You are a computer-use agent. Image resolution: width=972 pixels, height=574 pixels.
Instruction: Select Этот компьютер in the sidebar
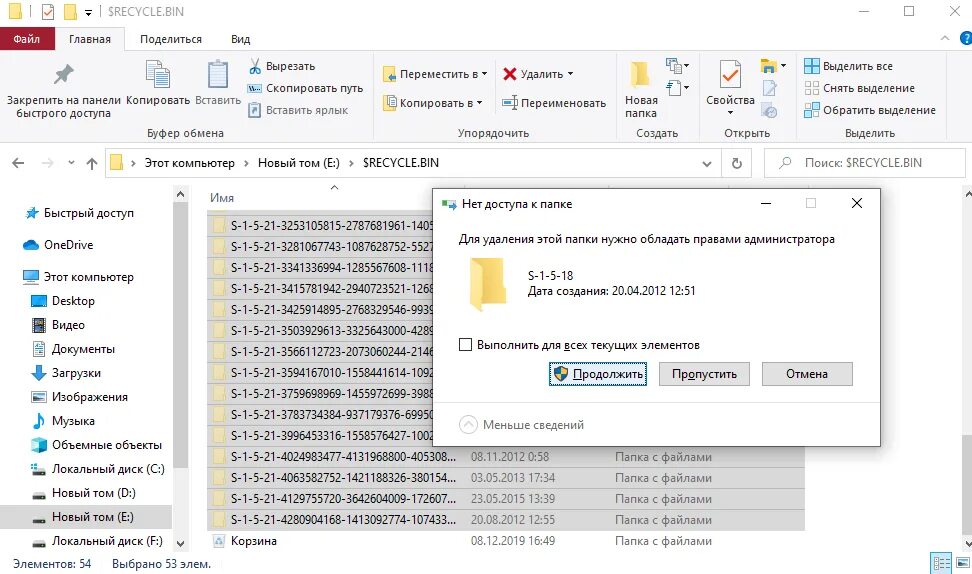[x=78, y=277]
